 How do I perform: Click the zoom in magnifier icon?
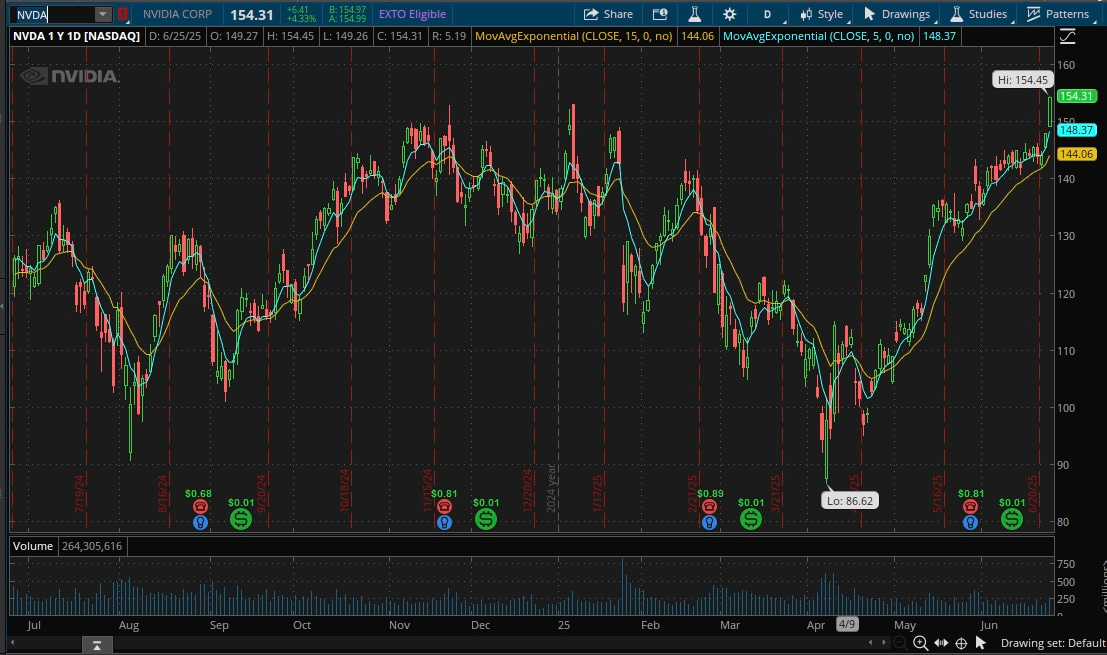(921, 643)
